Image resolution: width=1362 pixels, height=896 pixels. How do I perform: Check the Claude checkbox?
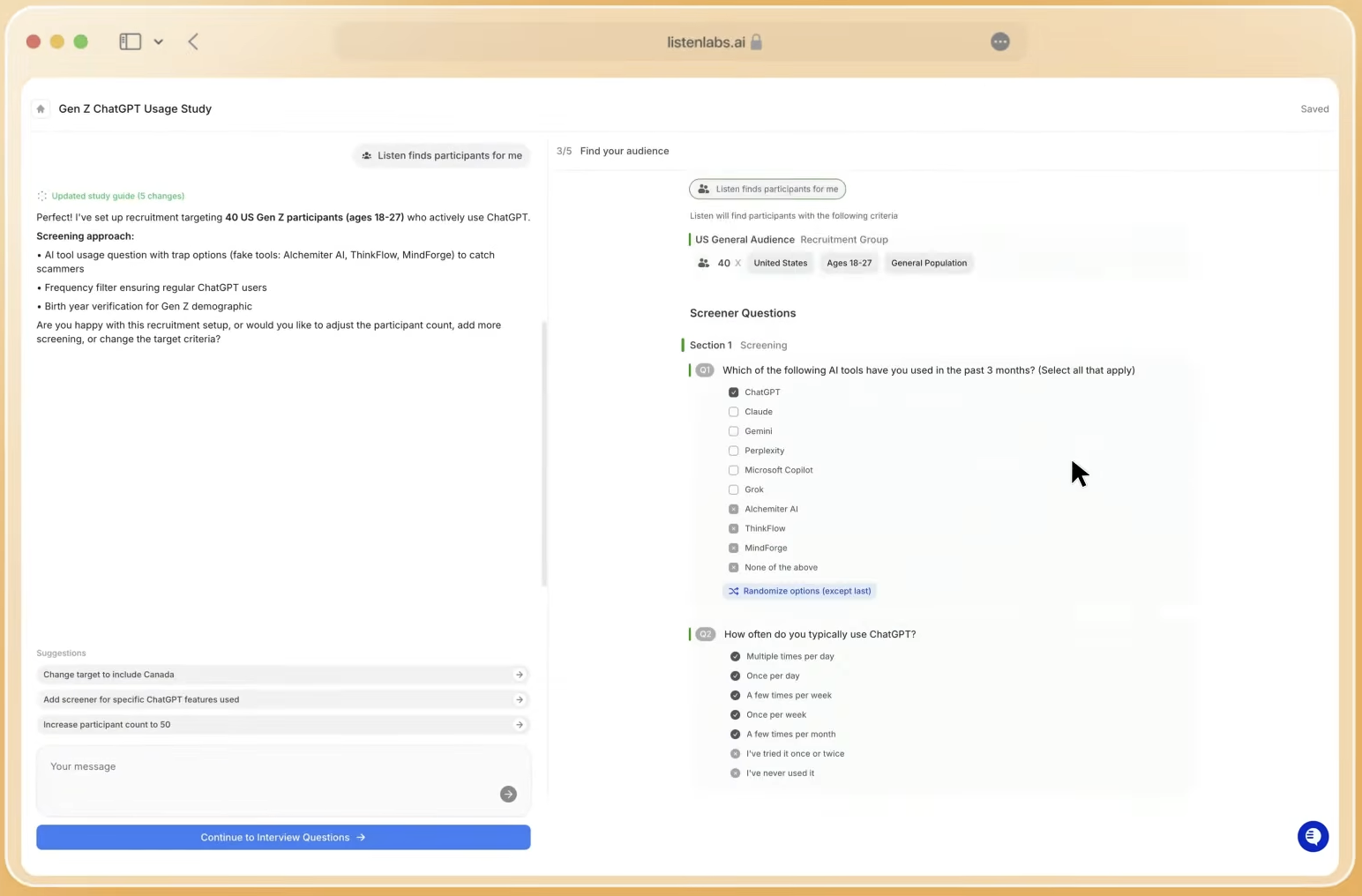pos(733,411)
